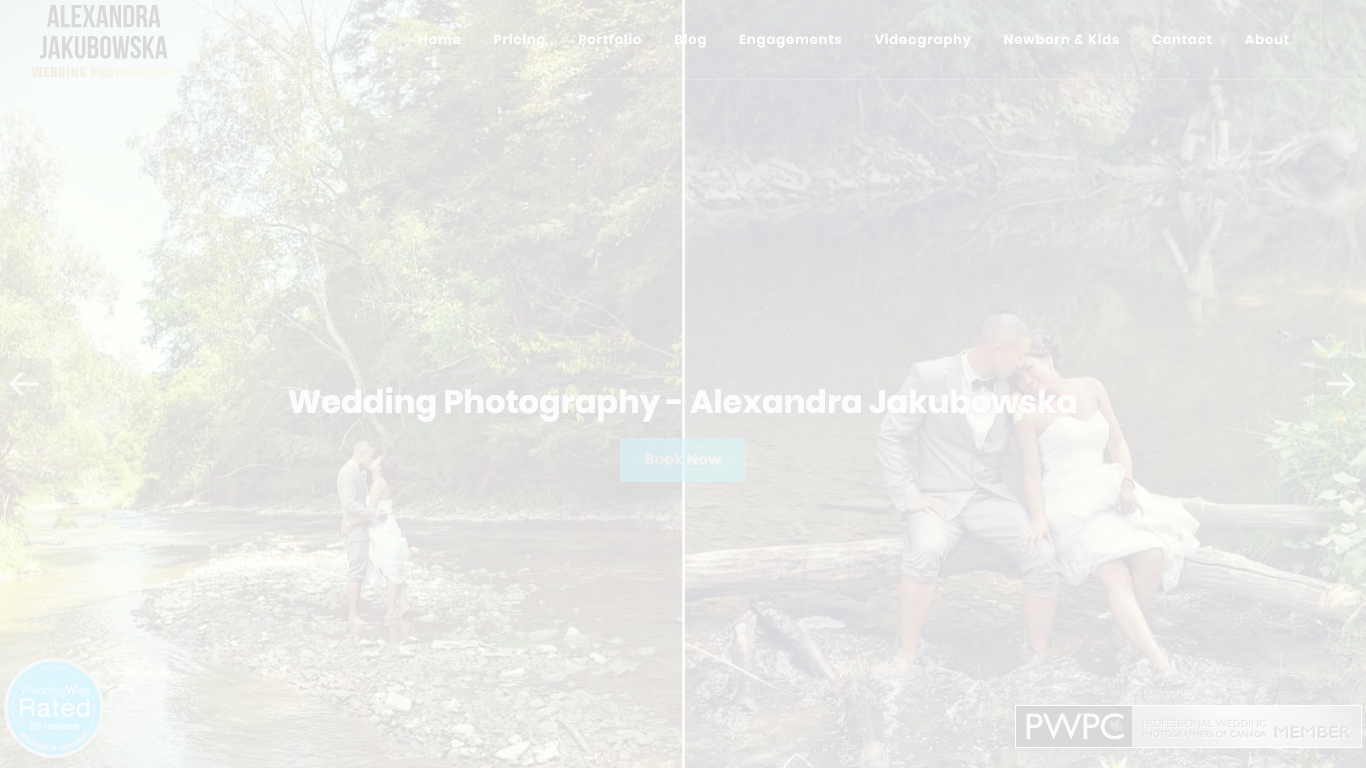Go to the Portfolio page
1366x768 pixels.
(x=609, y=40)
